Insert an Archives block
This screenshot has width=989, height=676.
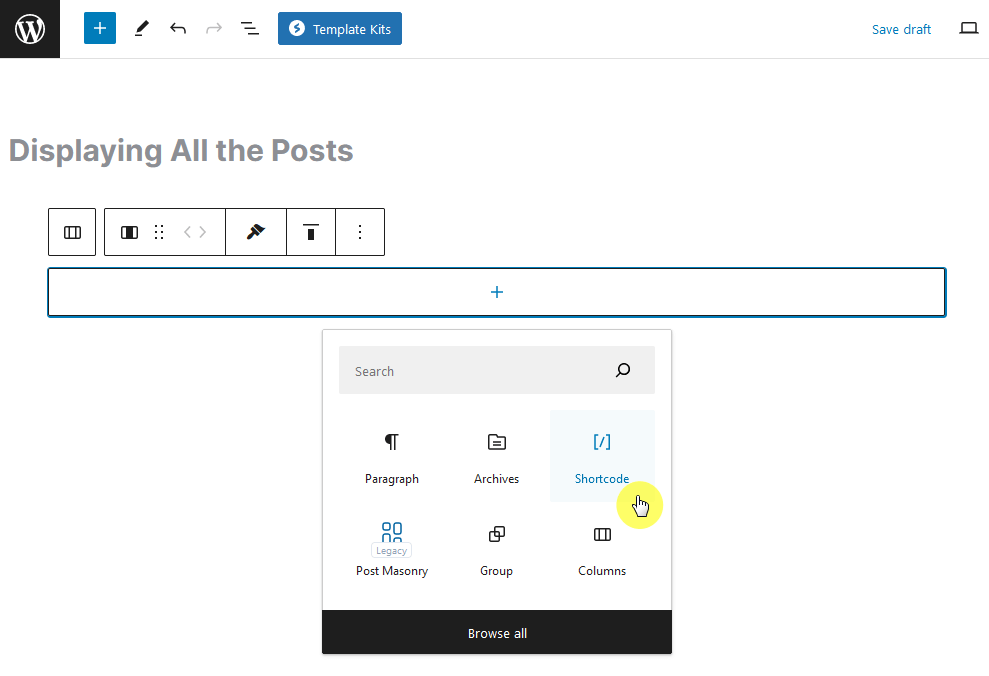[x=496, y=457]
